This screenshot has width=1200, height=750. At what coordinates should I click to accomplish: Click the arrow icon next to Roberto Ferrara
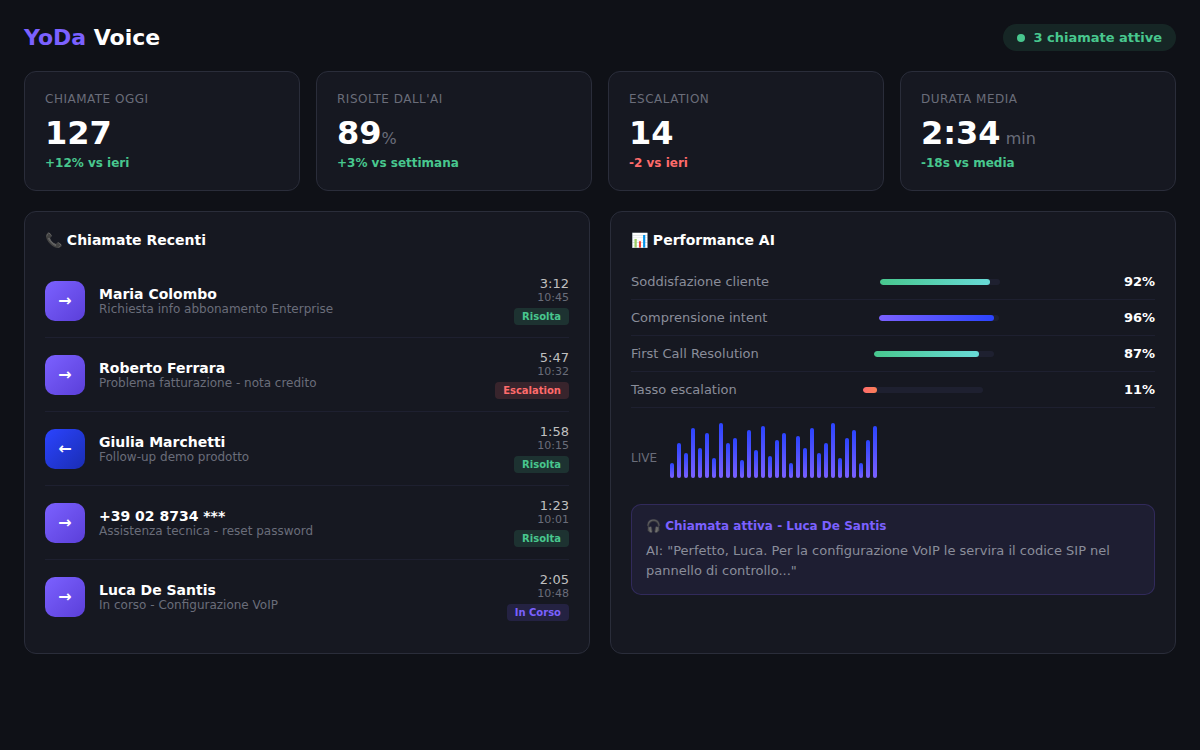pyautogui.click(x=65, y=375)
